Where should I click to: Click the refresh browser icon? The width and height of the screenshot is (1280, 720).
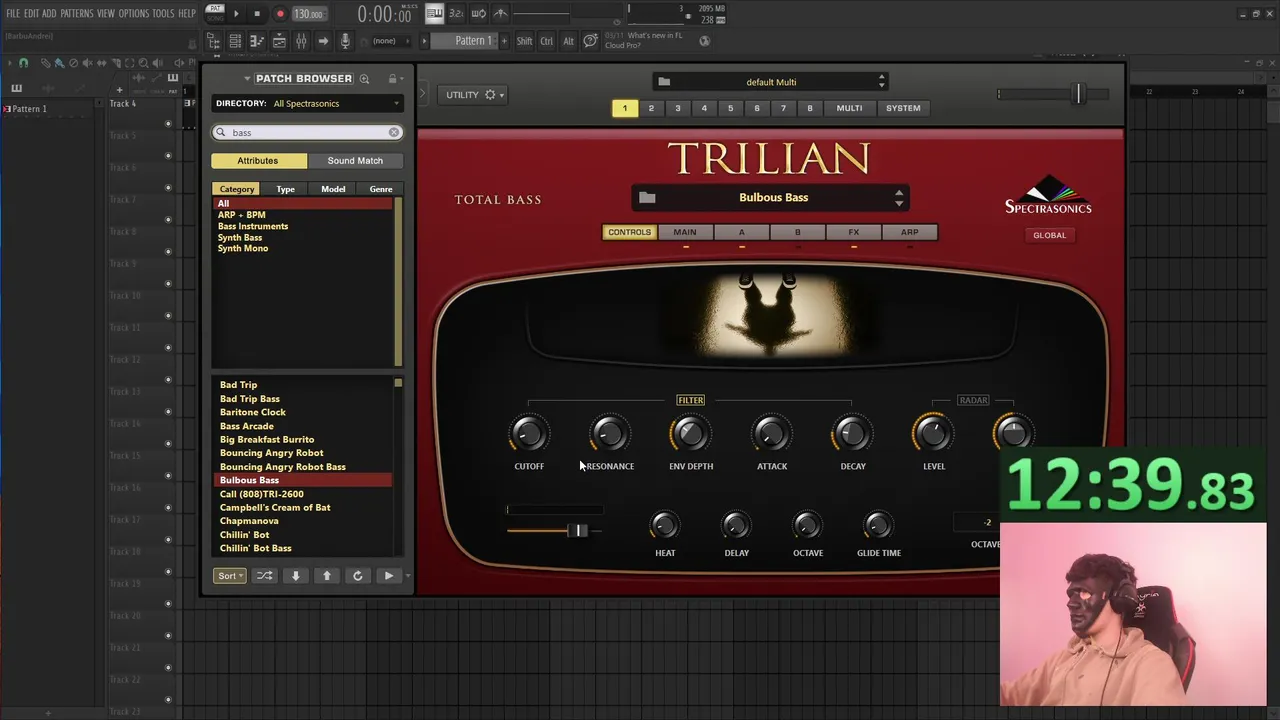pos(358,575)
